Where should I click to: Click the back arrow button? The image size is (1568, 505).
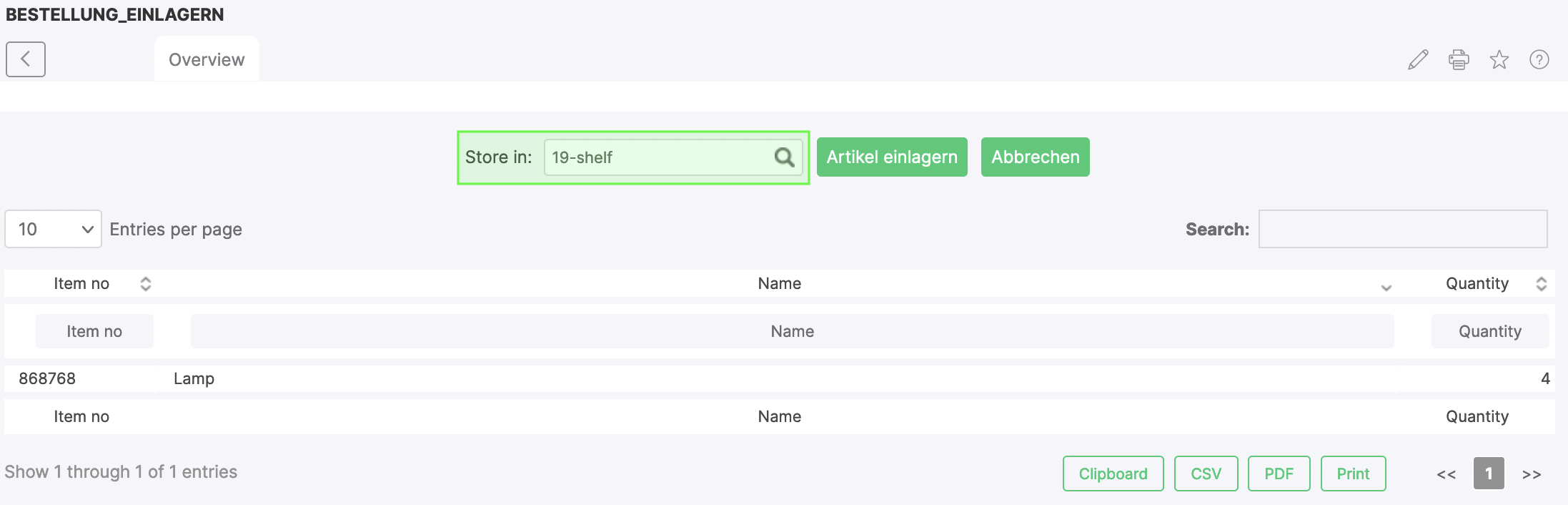pos(26,59)
